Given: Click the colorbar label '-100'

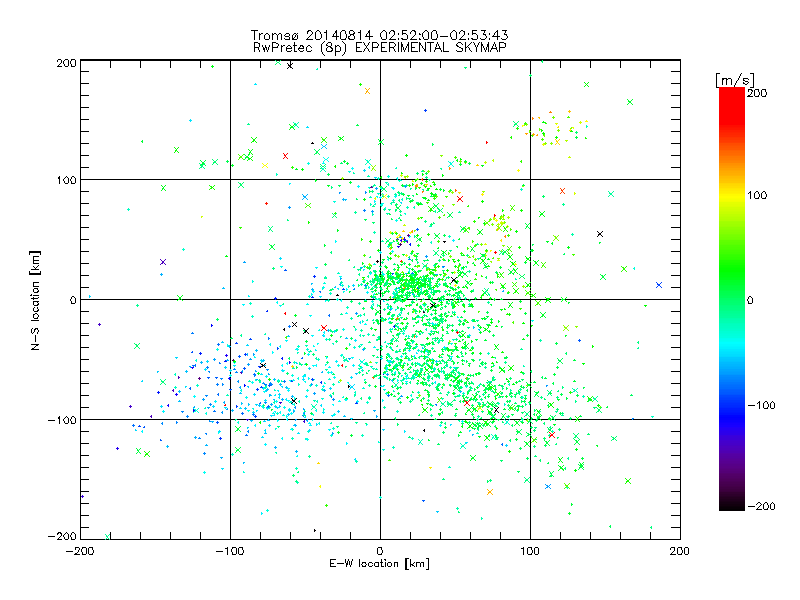Looking at the screenshot, I should [x=761, y=406].
